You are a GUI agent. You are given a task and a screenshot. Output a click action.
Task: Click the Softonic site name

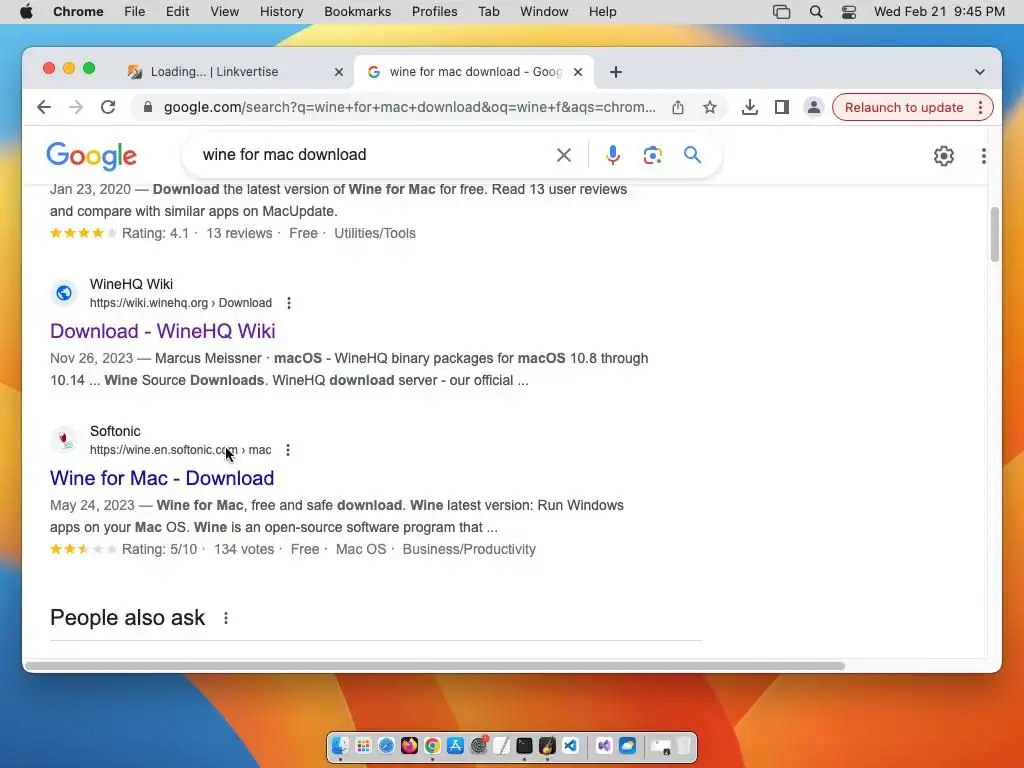click(x=115, y=431)
